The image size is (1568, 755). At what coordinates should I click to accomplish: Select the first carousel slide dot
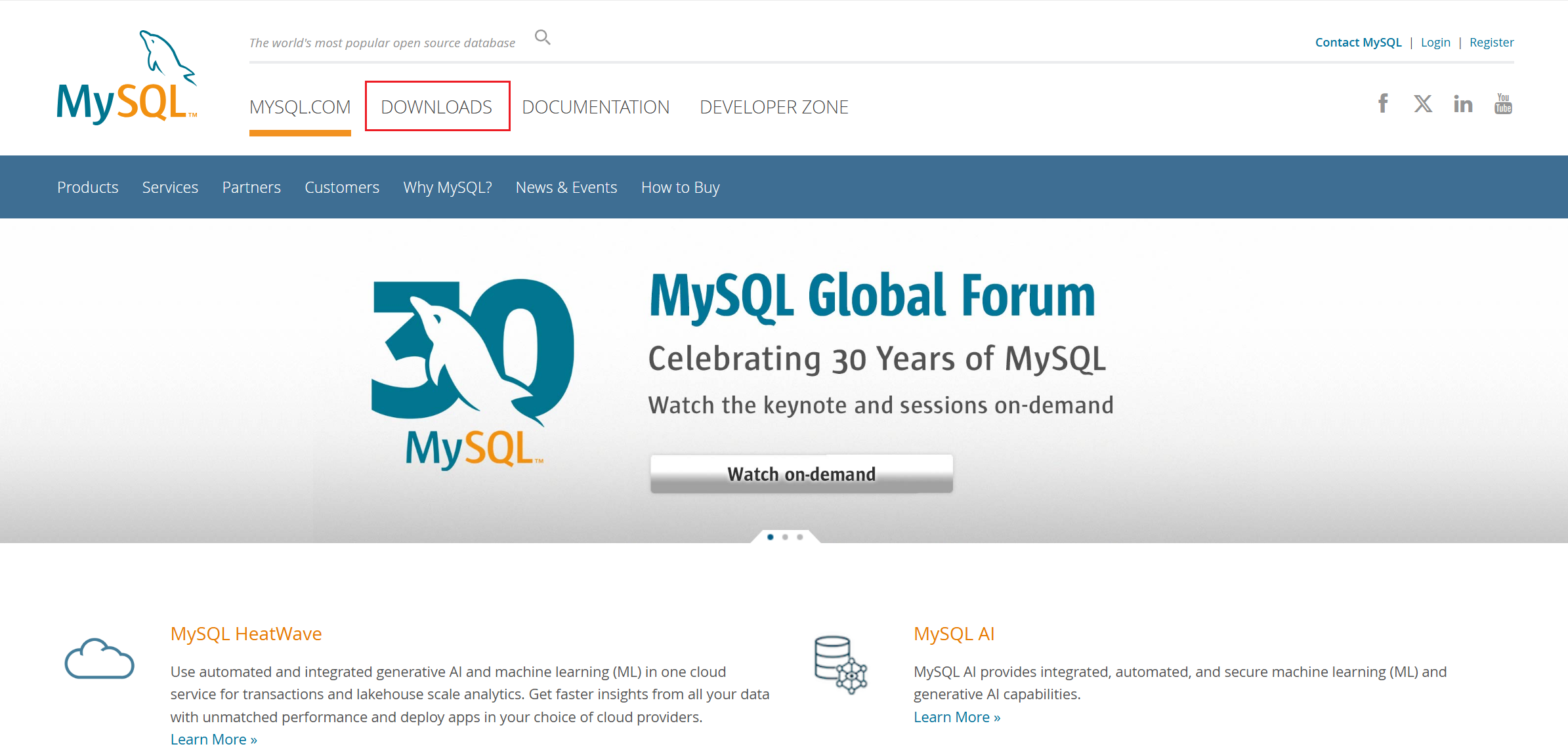(x=771, y=537)
